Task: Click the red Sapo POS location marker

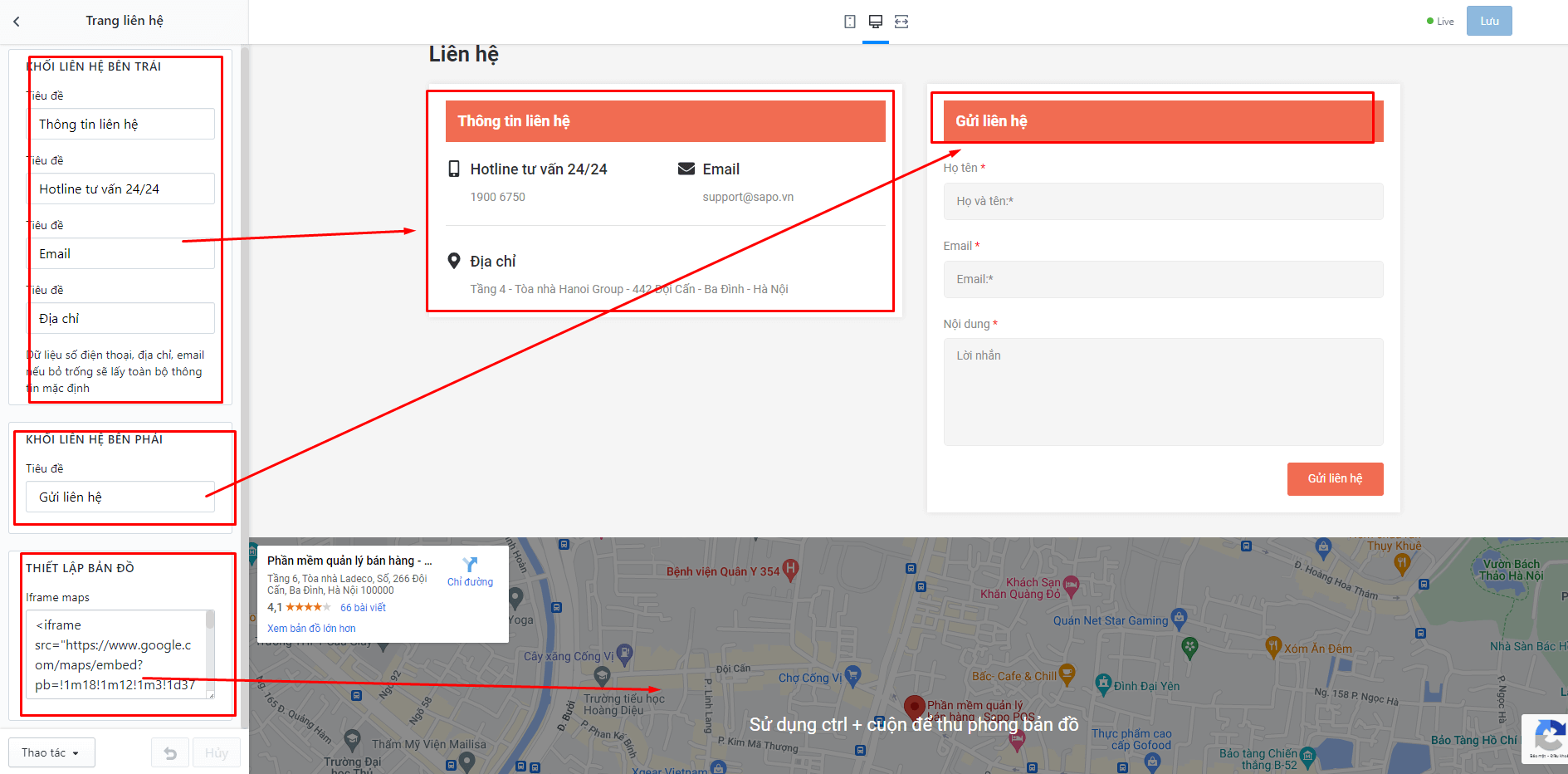Action: (915, 708)
